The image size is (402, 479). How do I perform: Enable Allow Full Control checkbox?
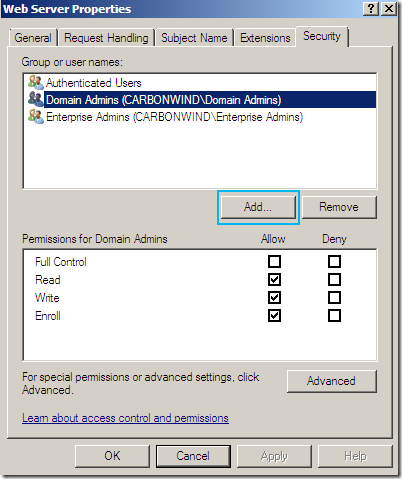(274, 262)
